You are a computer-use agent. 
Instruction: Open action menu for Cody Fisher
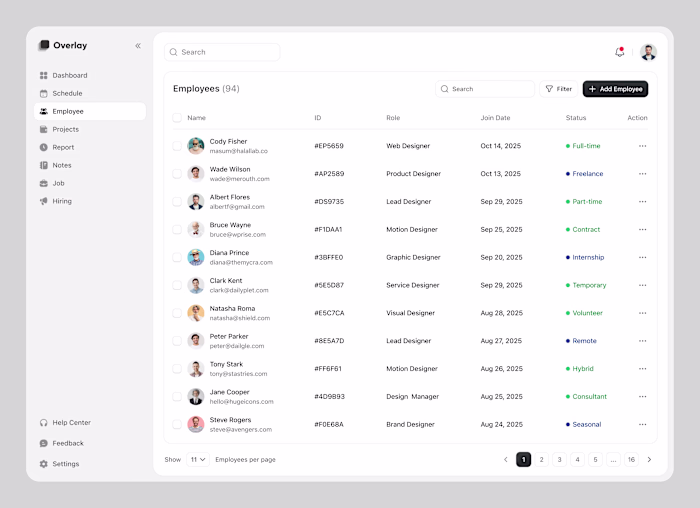[642, 146]
